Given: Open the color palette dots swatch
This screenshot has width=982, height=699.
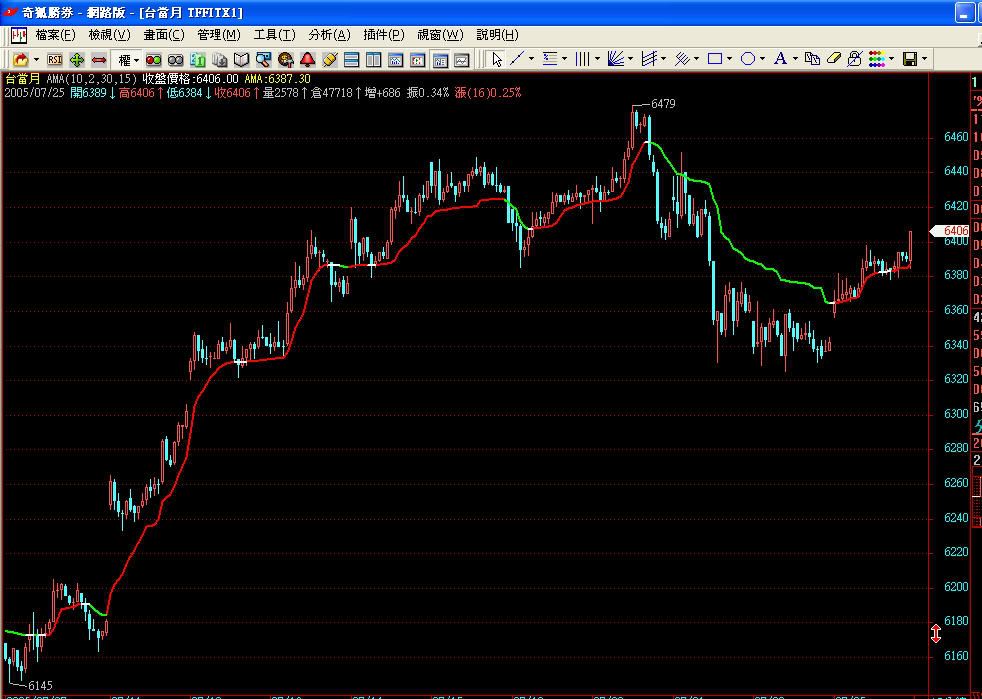Looking at the screenshot, I should pyautogui.click(x=877, y=59).
